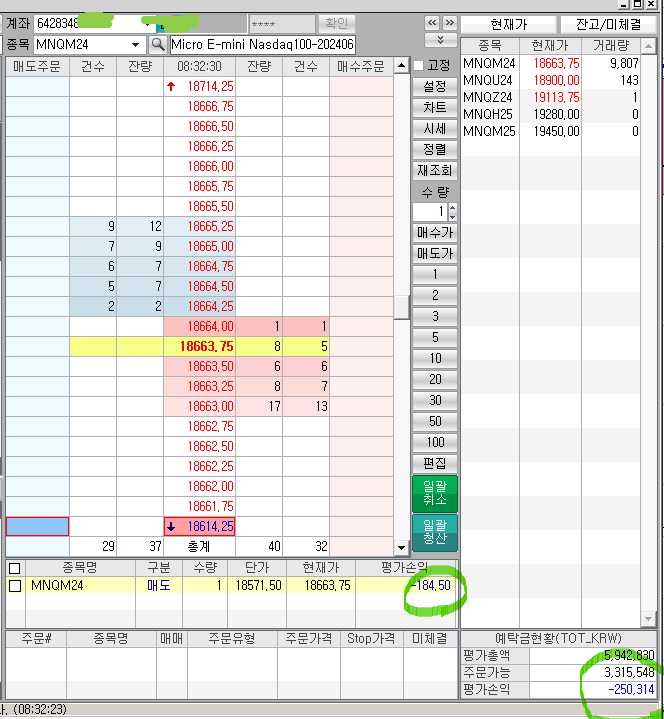Toggle the select-all checkbox in positions header
The width and height of the screenshot is (664, 719).
(15, 568)
